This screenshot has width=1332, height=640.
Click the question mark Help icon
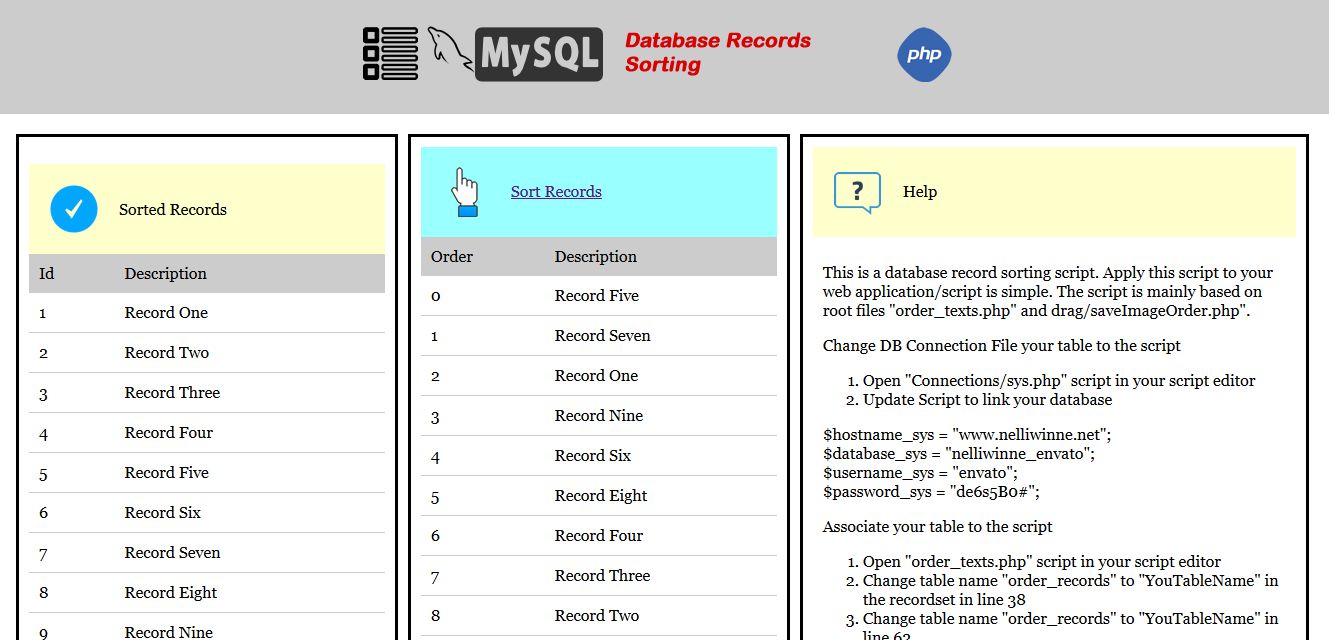(x=857, y=192)
